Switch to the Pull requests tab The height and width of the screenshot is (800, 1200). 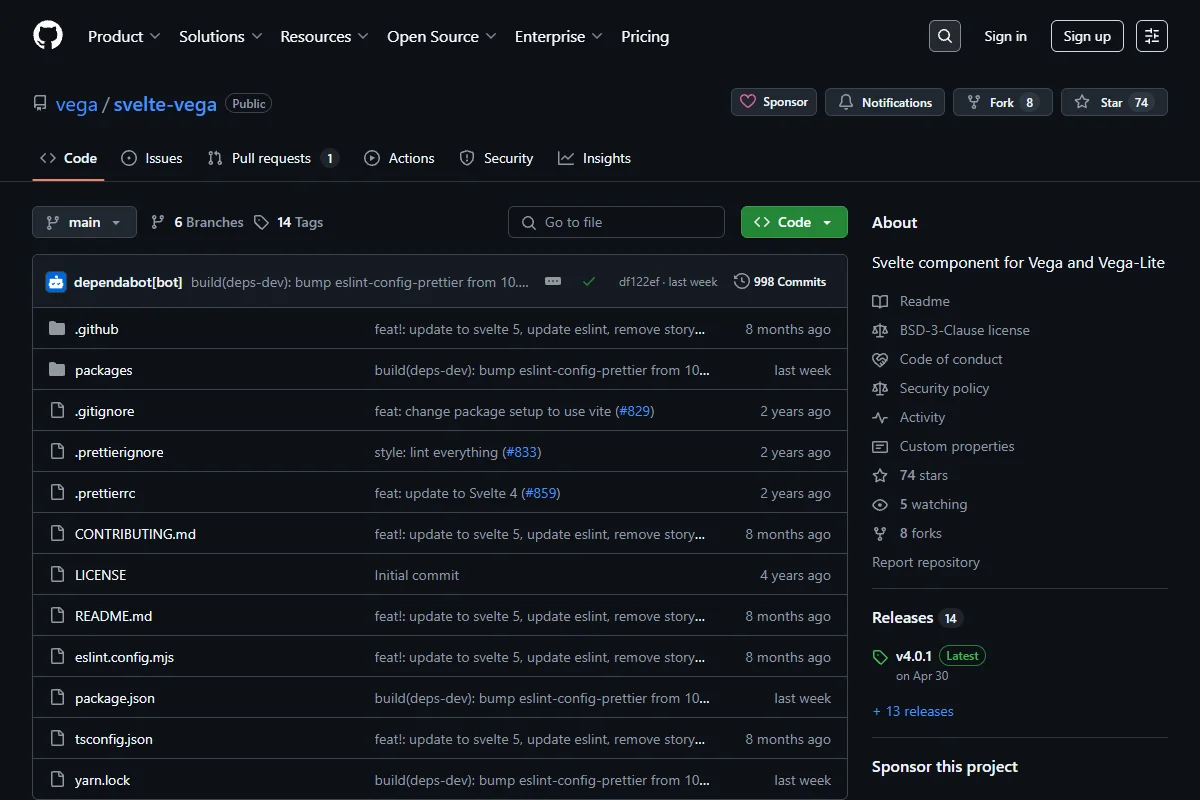tap(273, 158)
